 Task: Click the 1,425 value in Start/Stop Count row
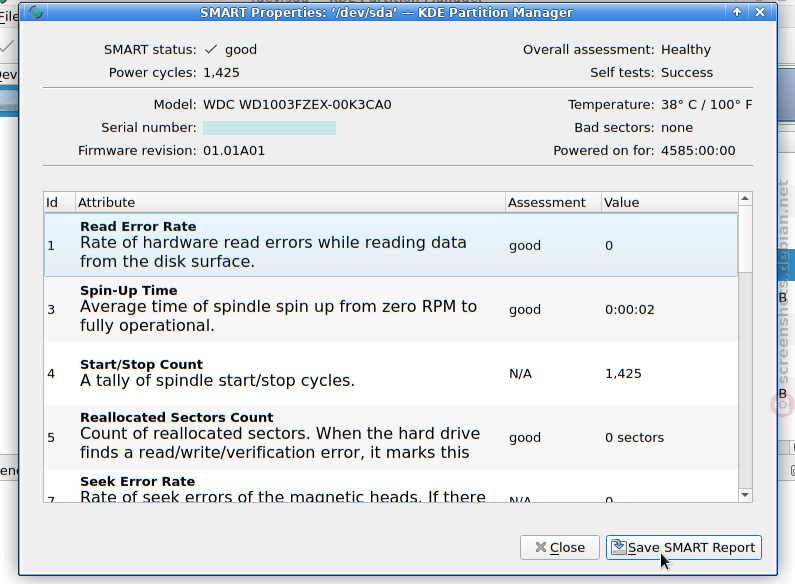coord(623,374)
